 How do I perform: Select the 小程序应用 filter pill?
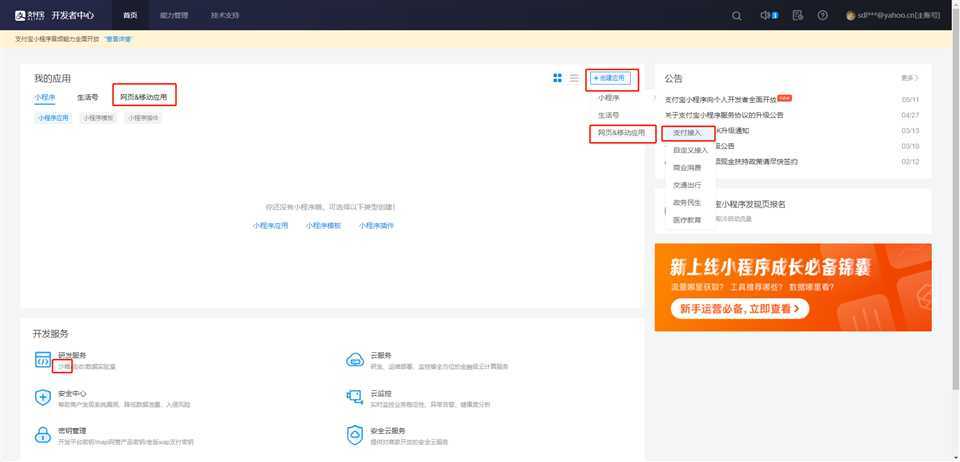(x=53, y=118)
